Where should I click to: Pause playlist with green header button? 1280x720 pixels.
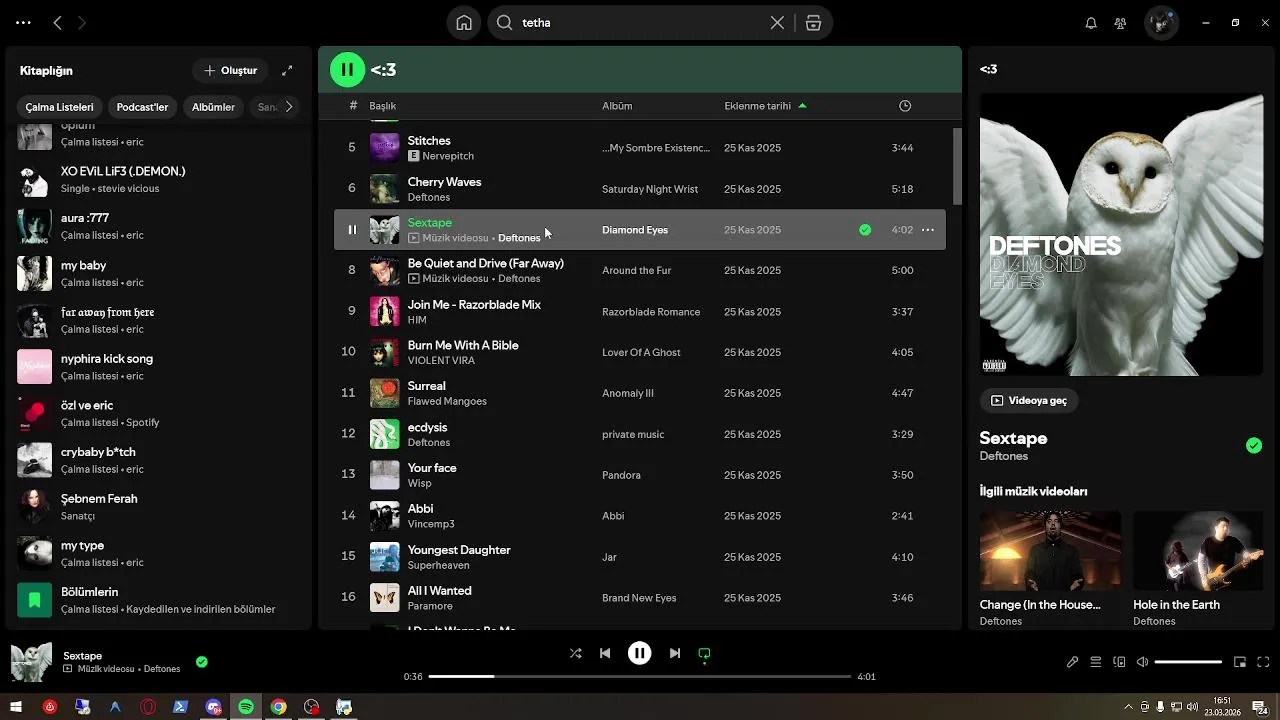[x=348, y=70]
